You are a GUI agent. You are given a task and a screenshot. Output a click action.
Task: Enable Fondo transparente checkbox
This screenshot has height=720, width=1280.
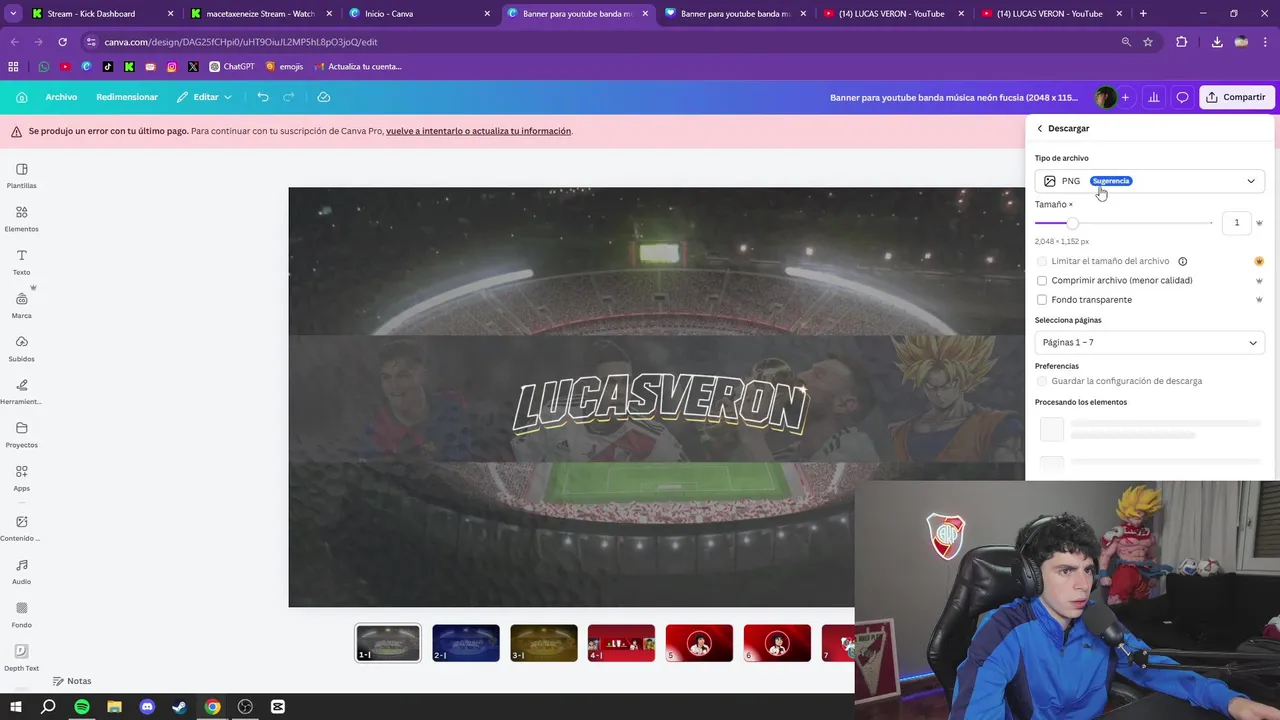point(1042,300)
